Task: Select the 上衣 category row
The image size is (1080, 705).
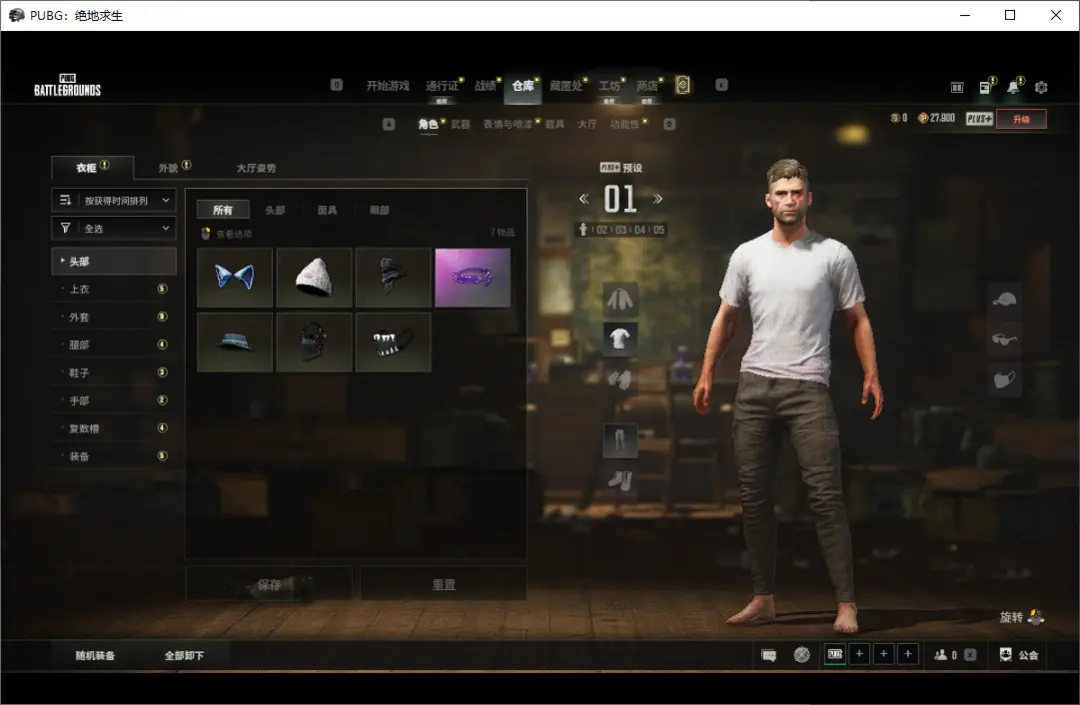Action: [x=114, y=289]
